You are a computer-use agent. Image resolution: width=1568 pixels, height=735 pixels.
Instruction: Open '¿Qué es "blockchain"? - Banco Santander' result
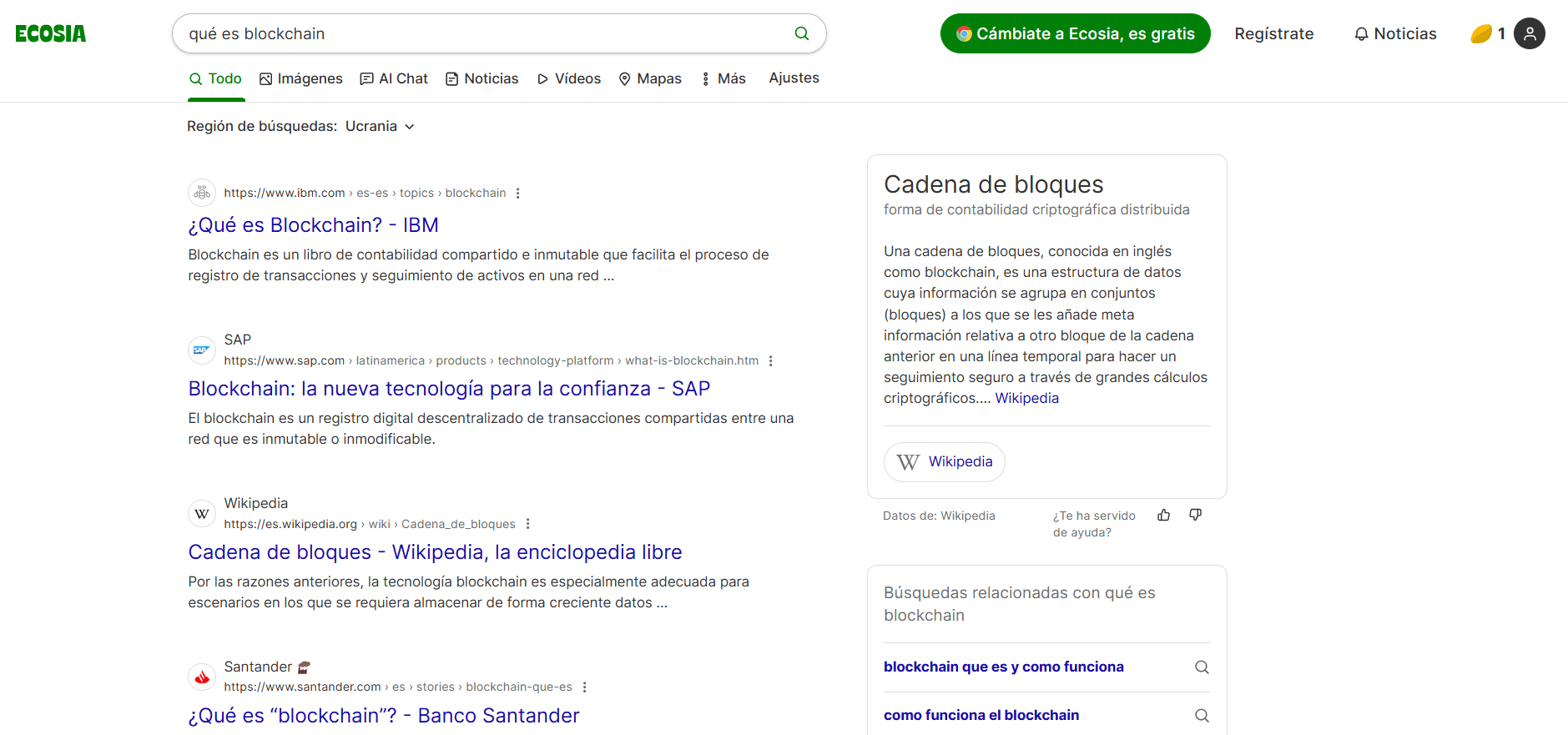coord(383,716)
